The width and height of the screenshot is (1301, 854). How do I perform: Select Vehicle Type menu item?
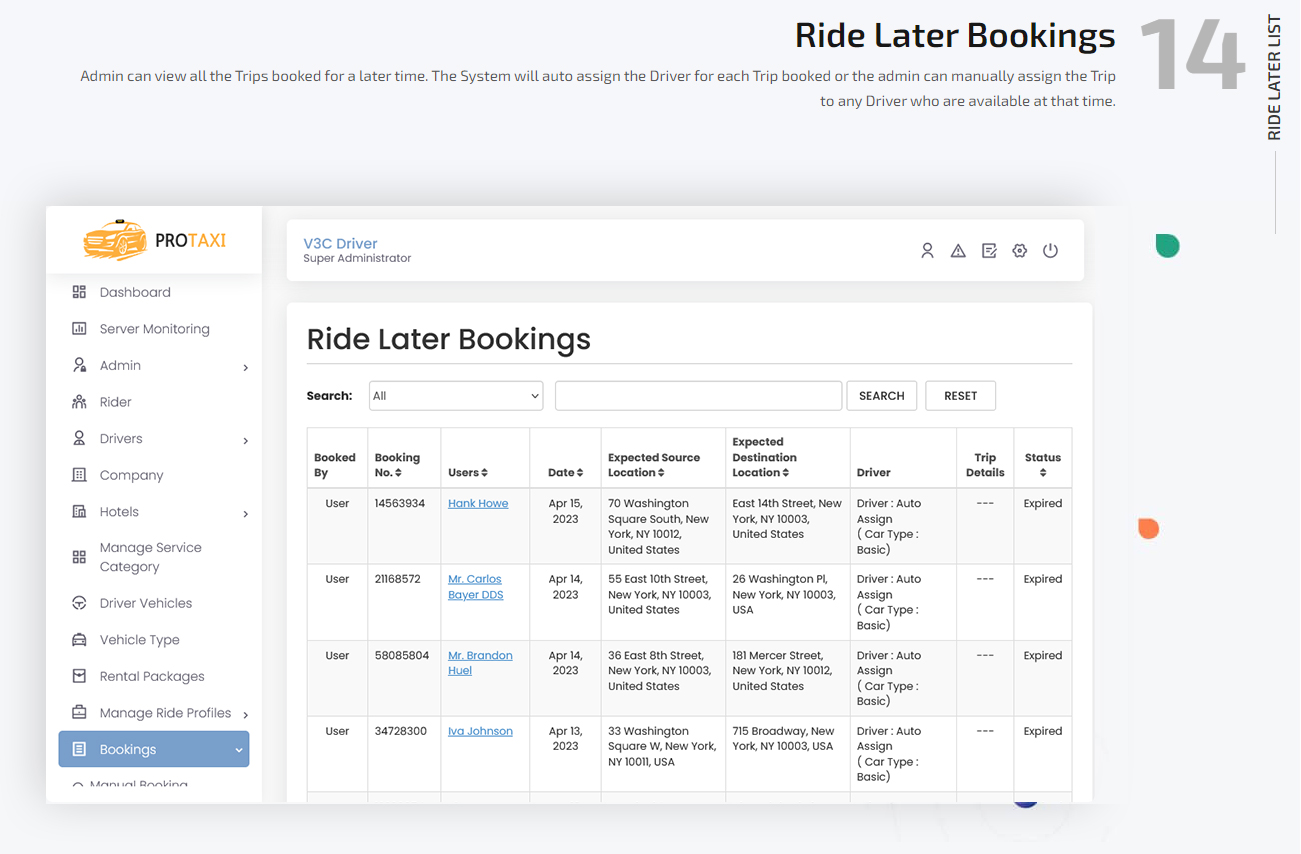pyautogui.click(x=140, y=640)
